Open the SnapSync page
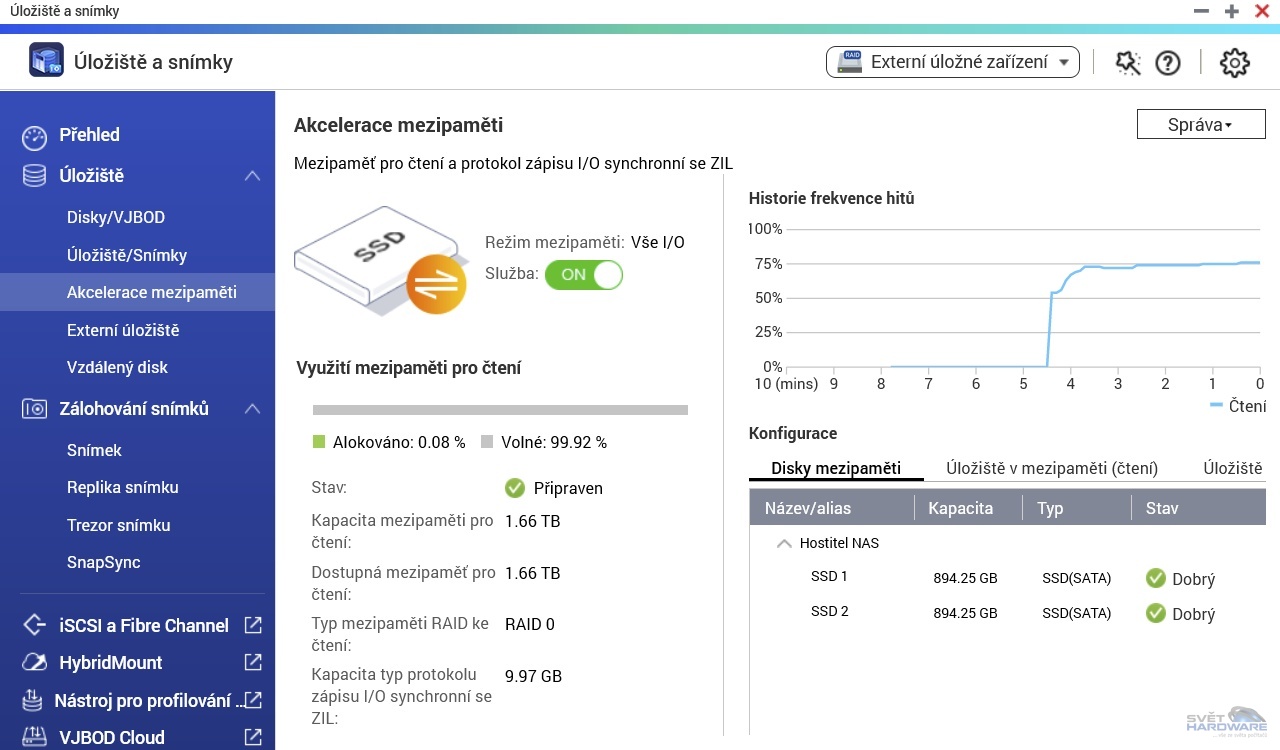Image resolution: width=1280 pixels, height=750 pixels. pos(103,562)
